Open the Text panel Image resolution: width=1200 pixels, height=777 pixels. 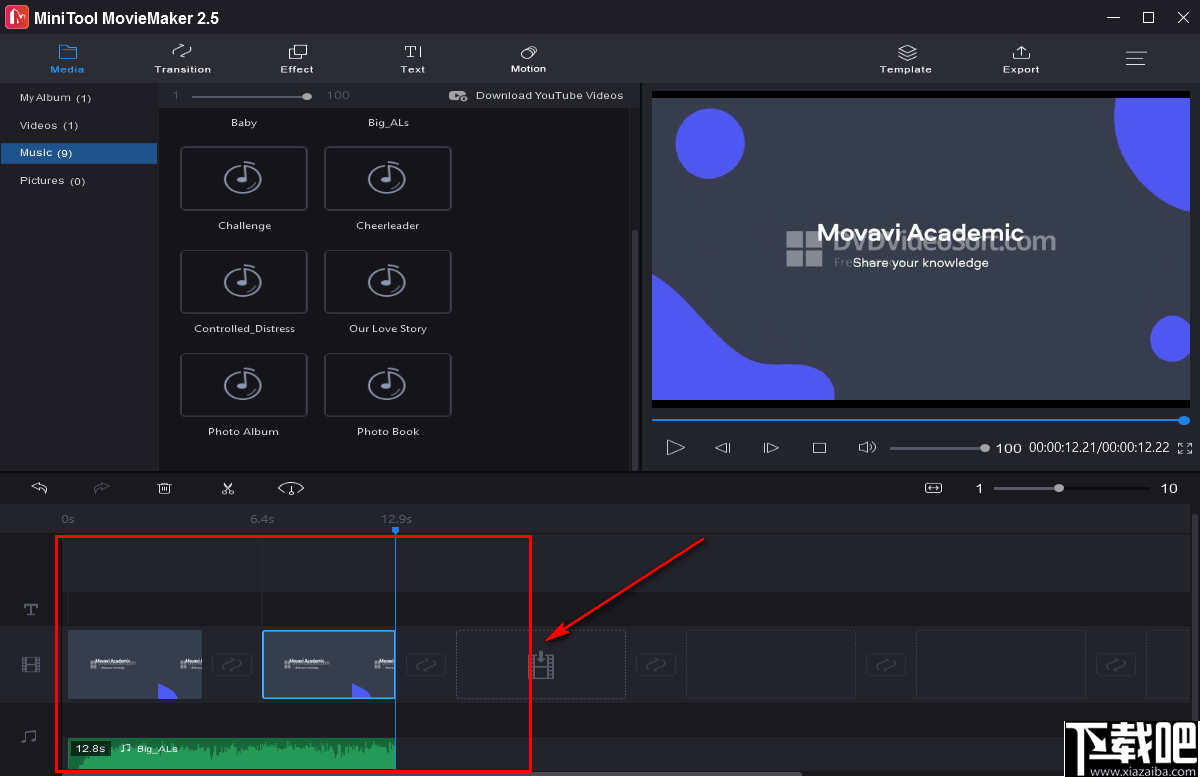click(412, 58)
